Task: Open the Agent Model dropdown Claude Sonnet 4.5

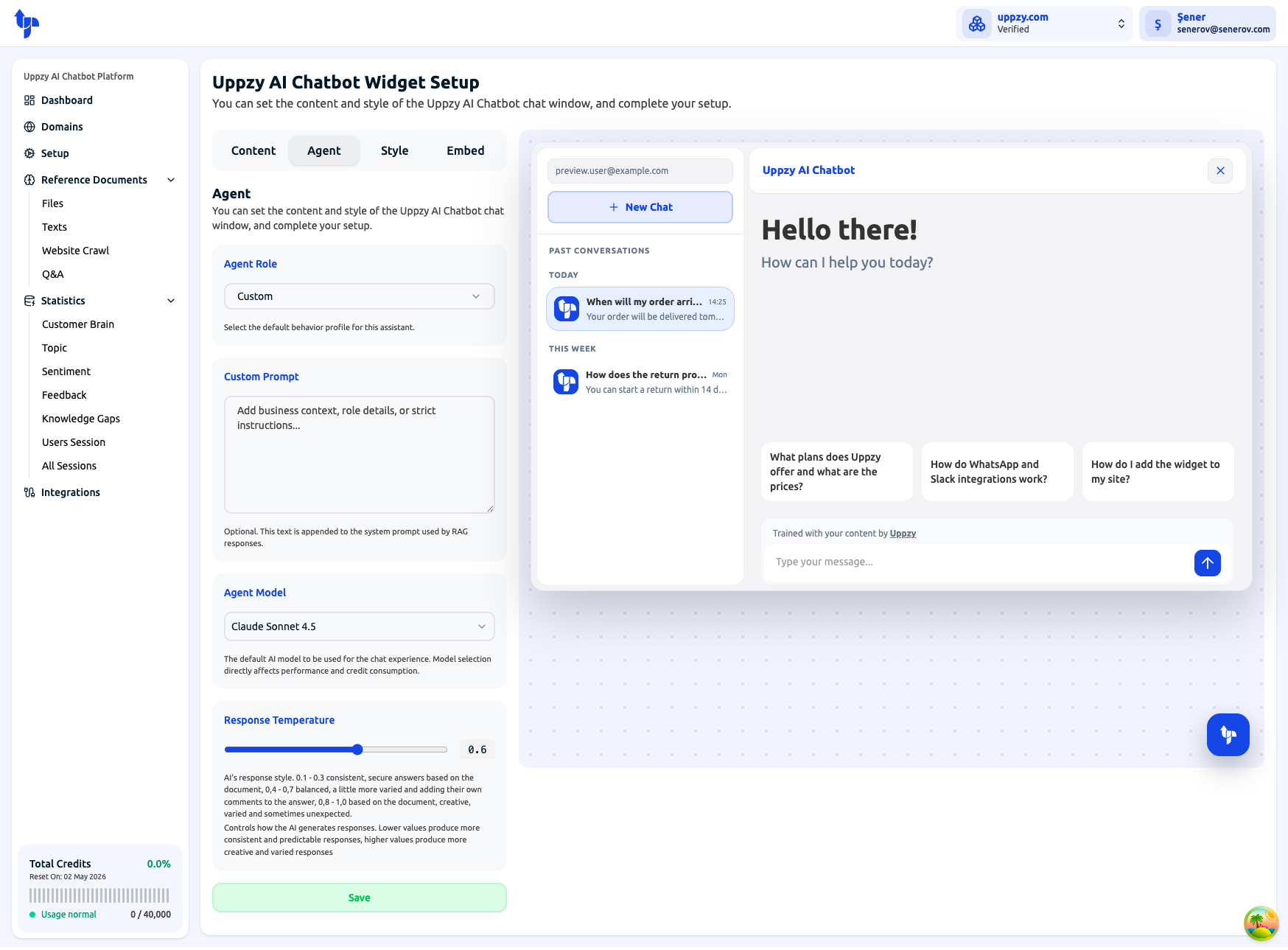Action: click(360, 626)
